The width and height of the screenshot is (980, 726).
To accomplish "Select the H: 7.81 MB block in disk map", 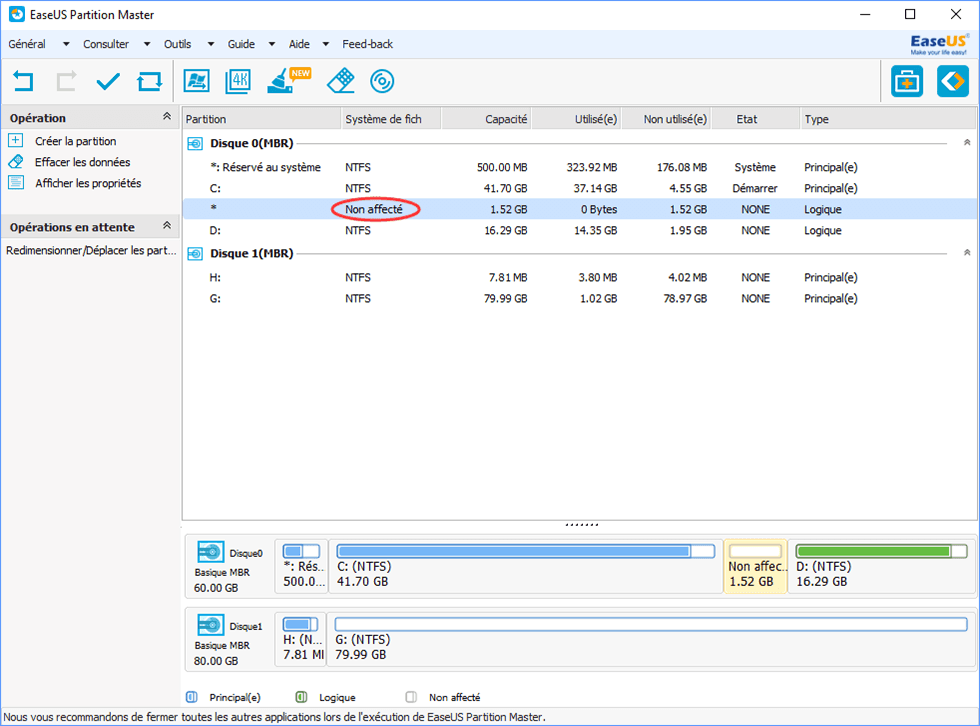I will pyautogui.click(x=301, y=640).
